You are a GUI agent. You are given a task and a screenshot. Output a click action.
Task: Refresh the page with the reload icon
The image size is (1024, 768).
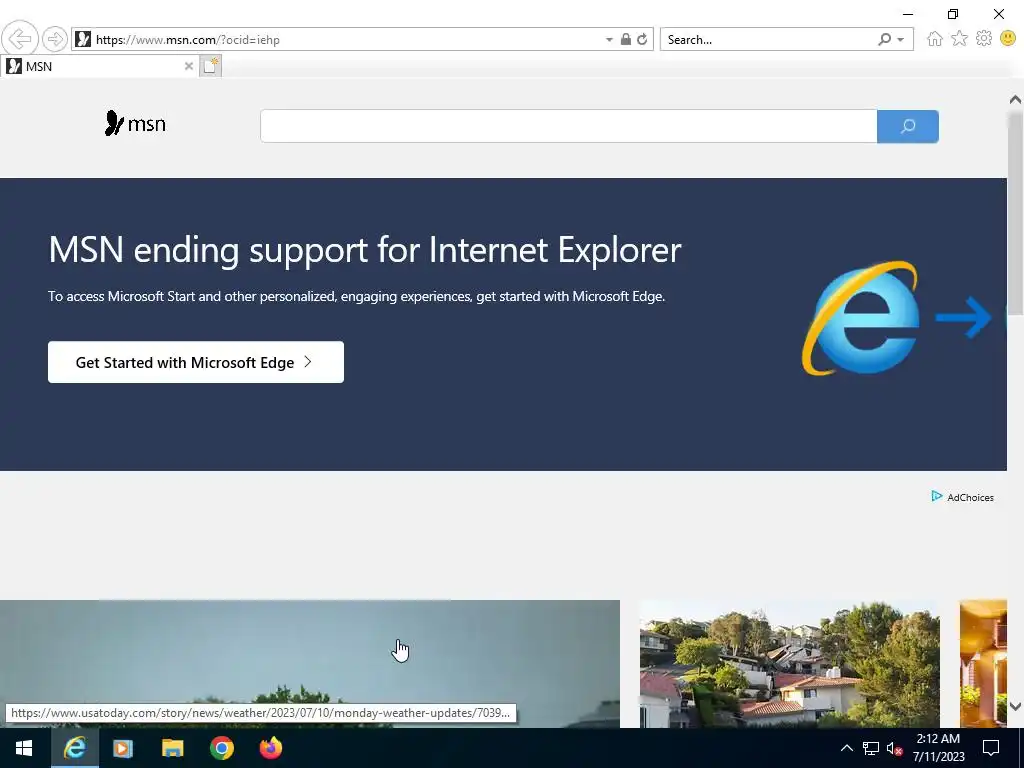tap(643, 39)
